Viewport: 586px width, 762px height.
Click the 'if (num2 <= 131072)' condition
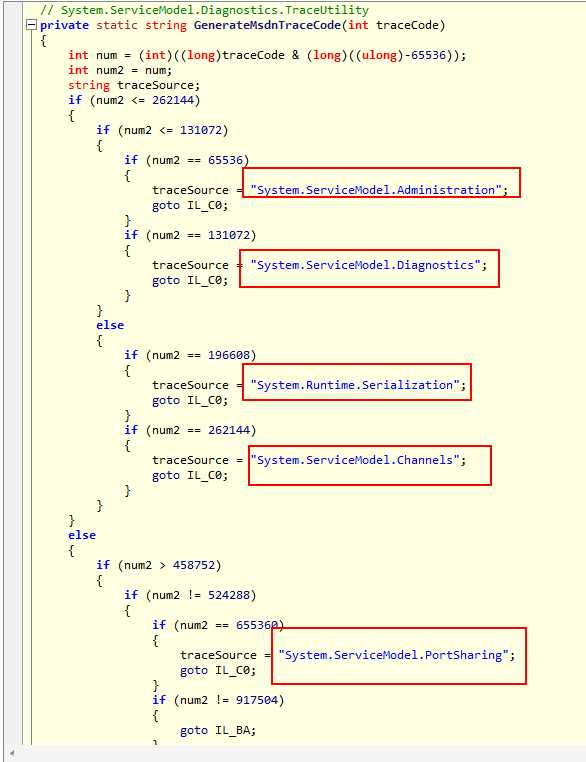coord(162,130)
